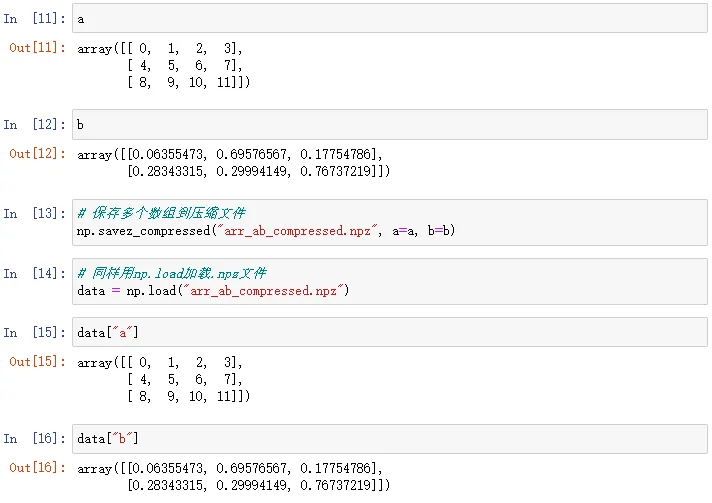Select cell via In [14] prompt
This screenshot has width=712, height=503.
32,273
